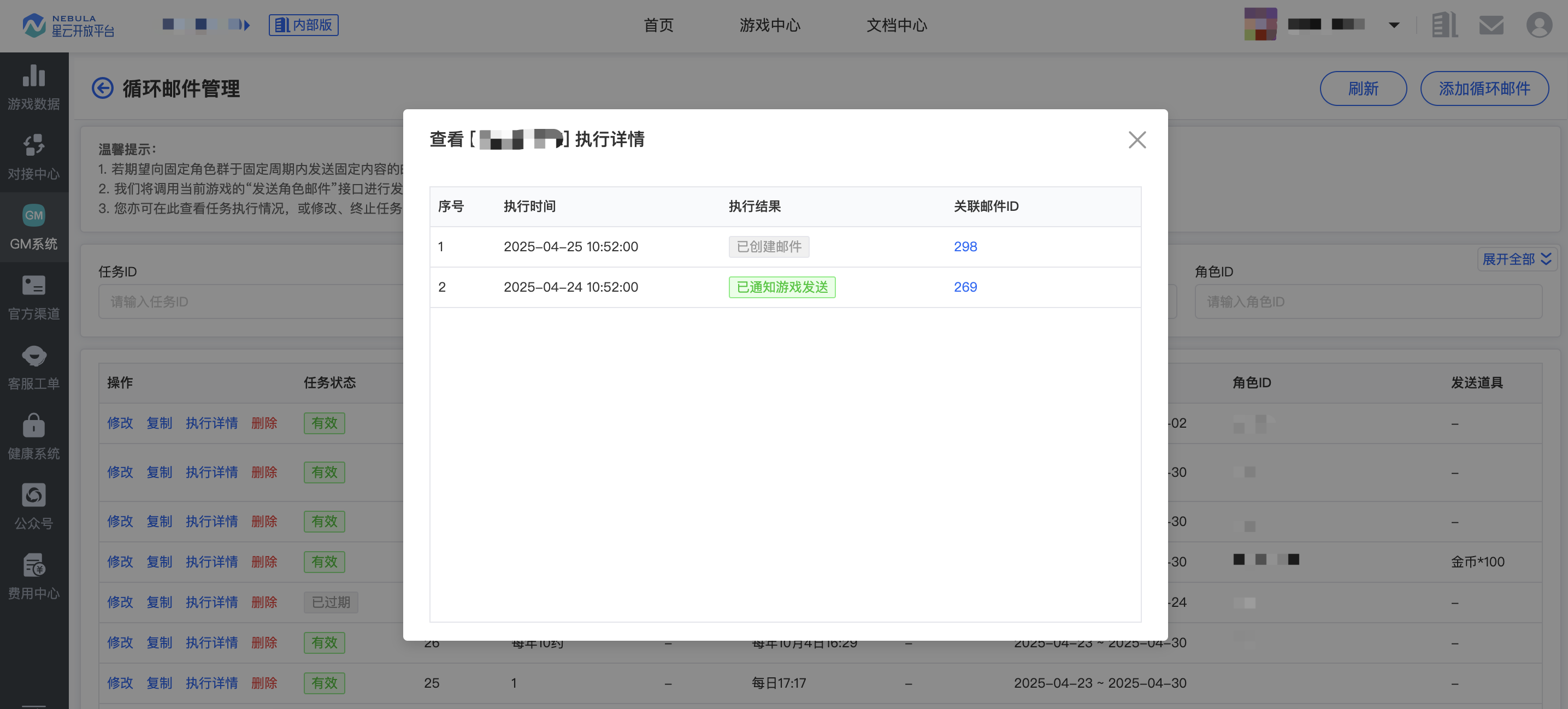Click 修改 in the 金币*100 row
This screenshot has width=1568, height=709.
pyautogui.click(x=120, y=562)
